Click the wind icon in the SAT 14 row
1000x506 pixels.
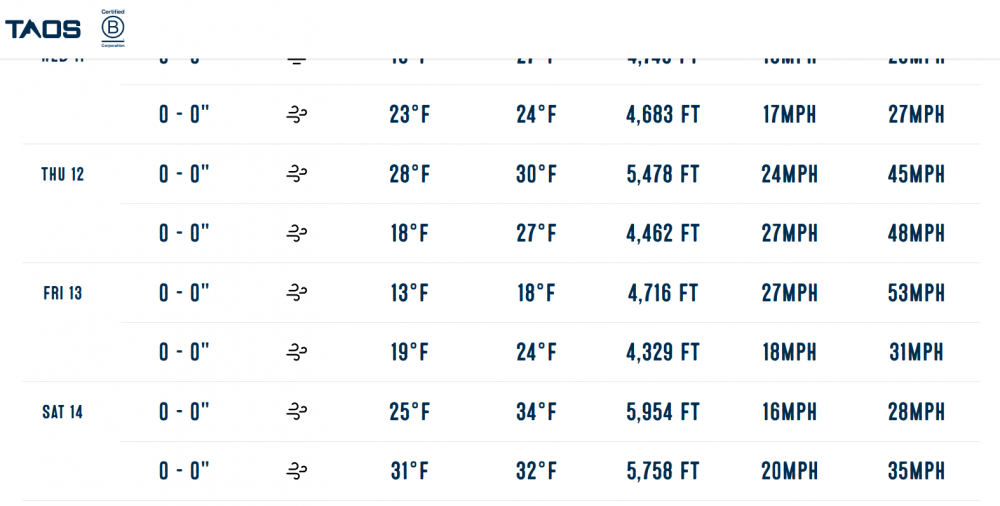pyautogui.click(x=296, y=412)
